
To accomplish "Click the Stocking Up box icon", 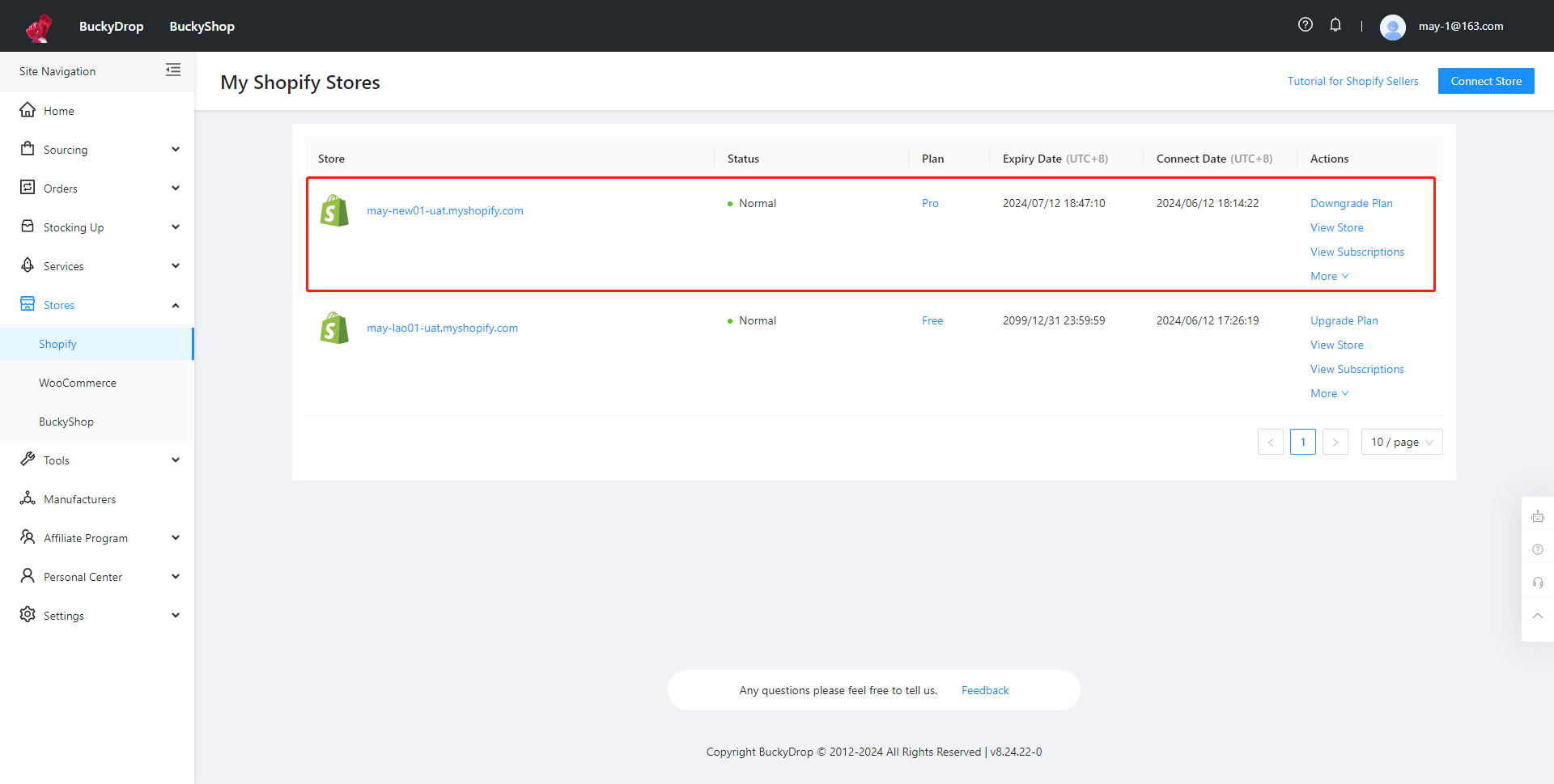I will [x=28, y=227].
